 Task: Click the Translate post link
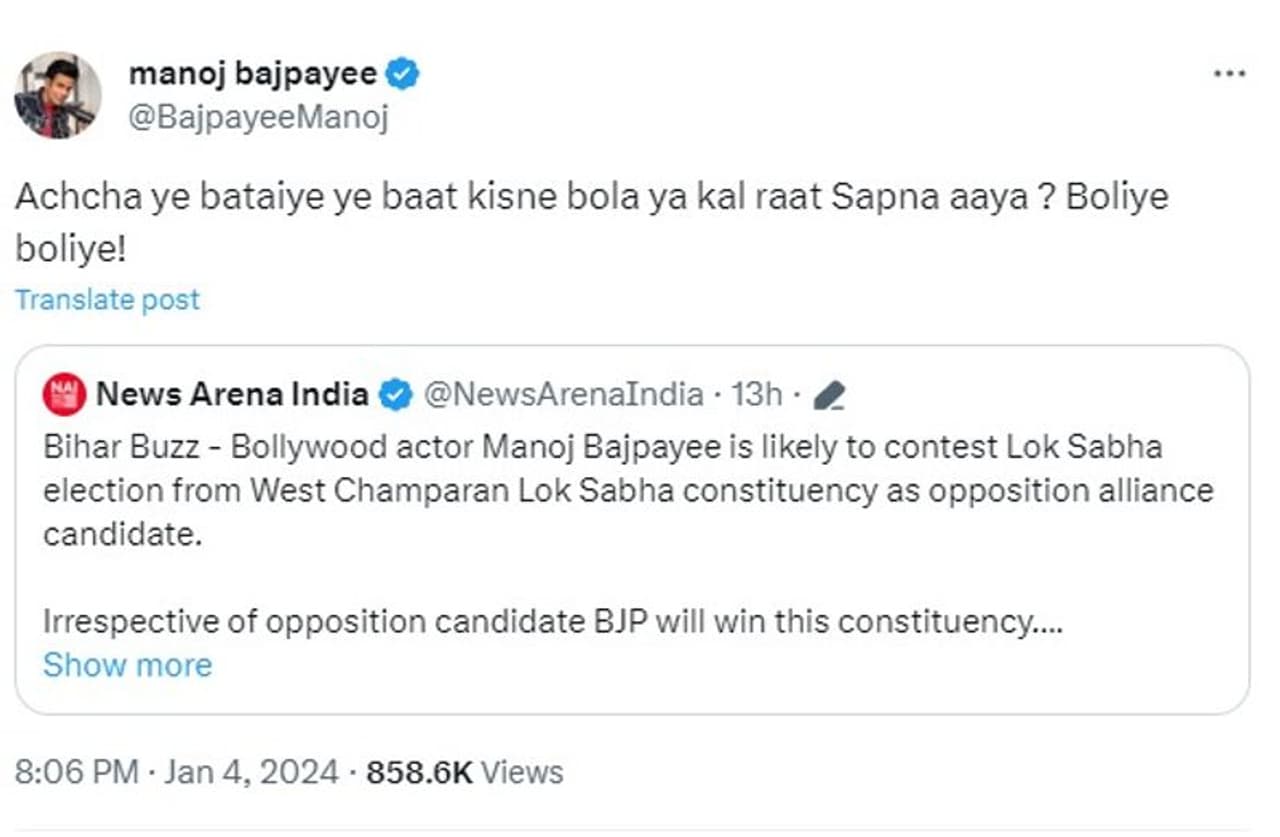coord(107,300)
